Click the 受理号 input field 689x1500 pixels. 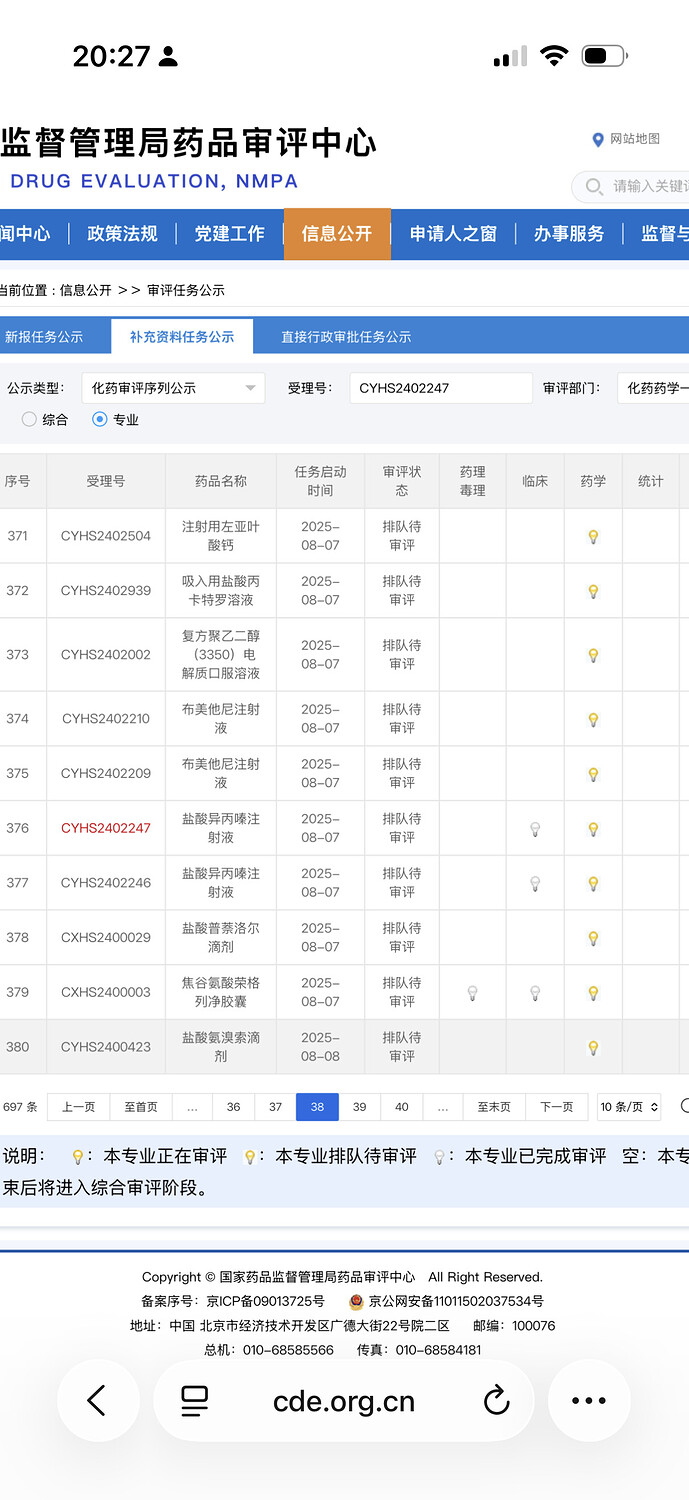pos(440,388)
